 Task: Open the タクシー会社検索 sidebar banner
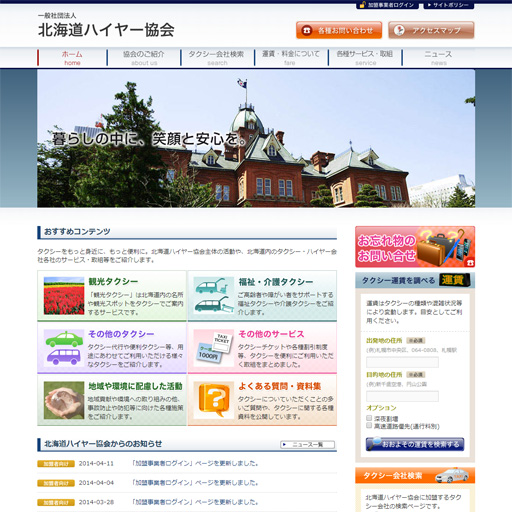tap(415, 475)
